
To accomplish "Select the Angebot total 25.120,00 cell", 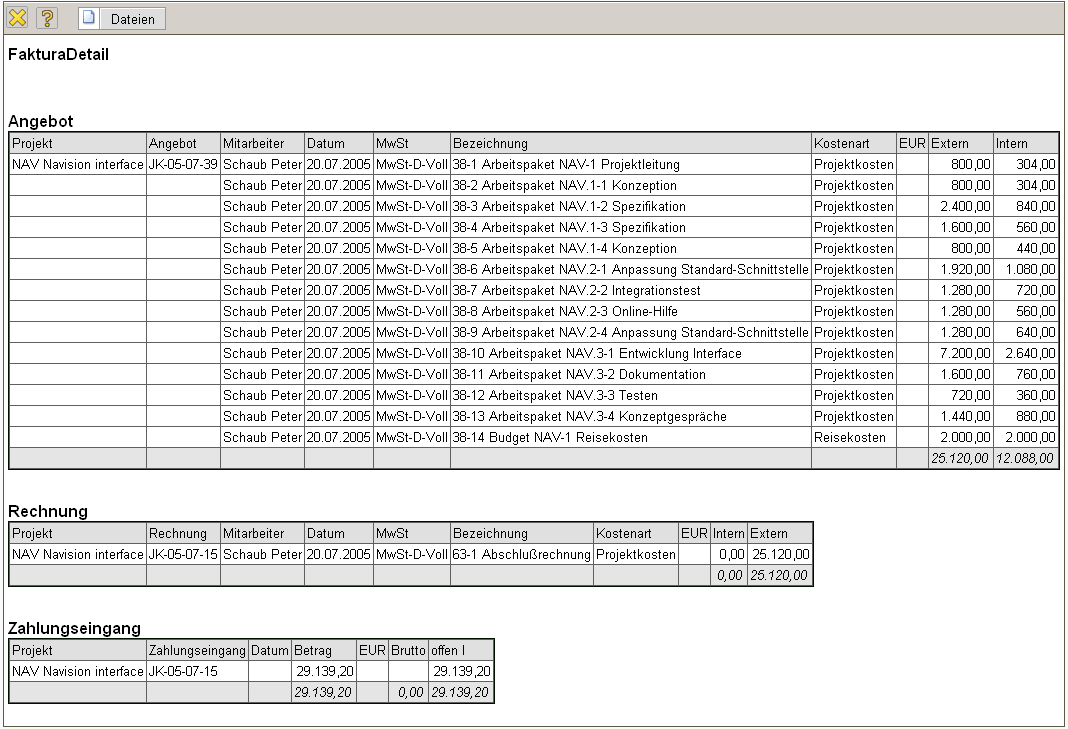I will point(959,458).
